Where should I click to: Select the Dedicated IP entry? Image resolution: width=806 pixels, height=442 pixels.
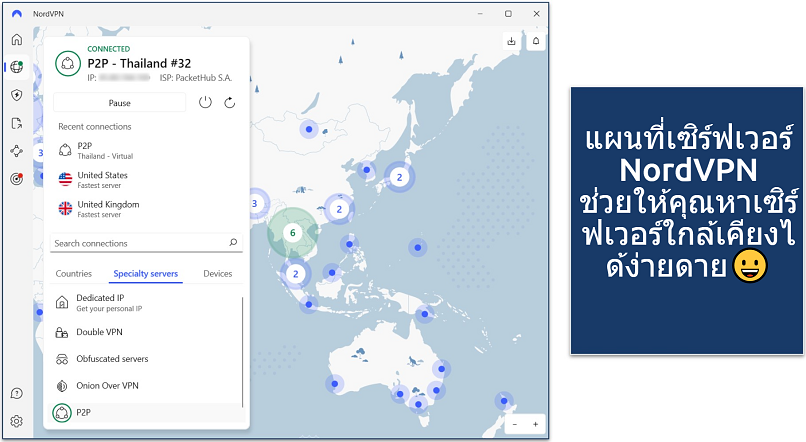tap(146, 303)
